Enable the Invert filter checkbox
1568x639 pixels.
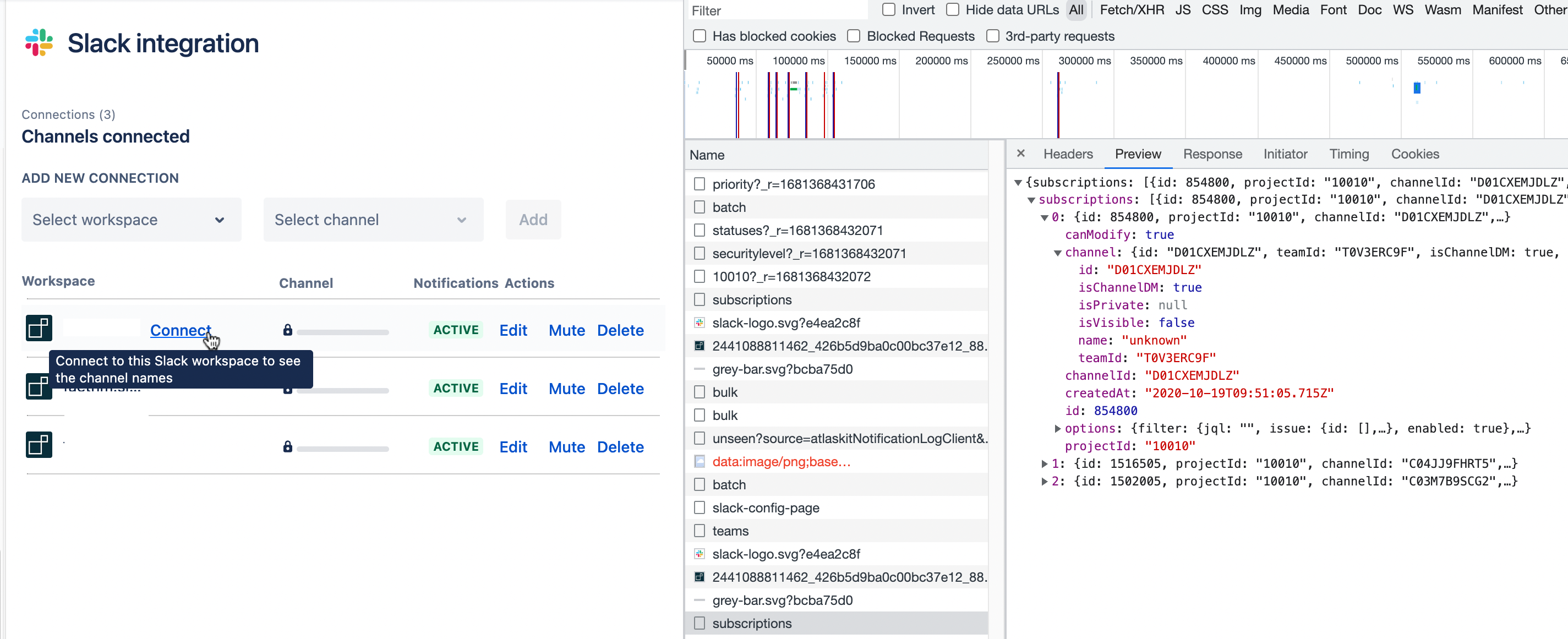pyautogui.click(x=888, y=9)
